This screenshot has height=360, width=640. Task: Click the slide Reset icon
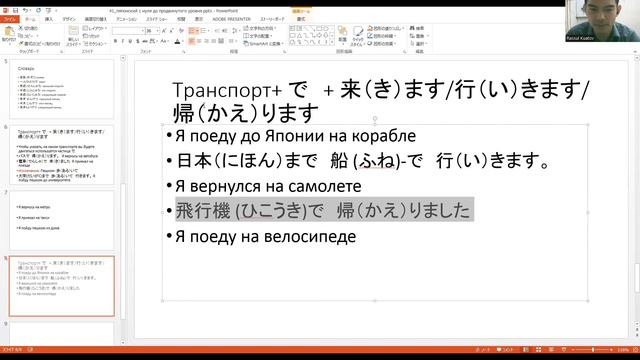[86, 36]
